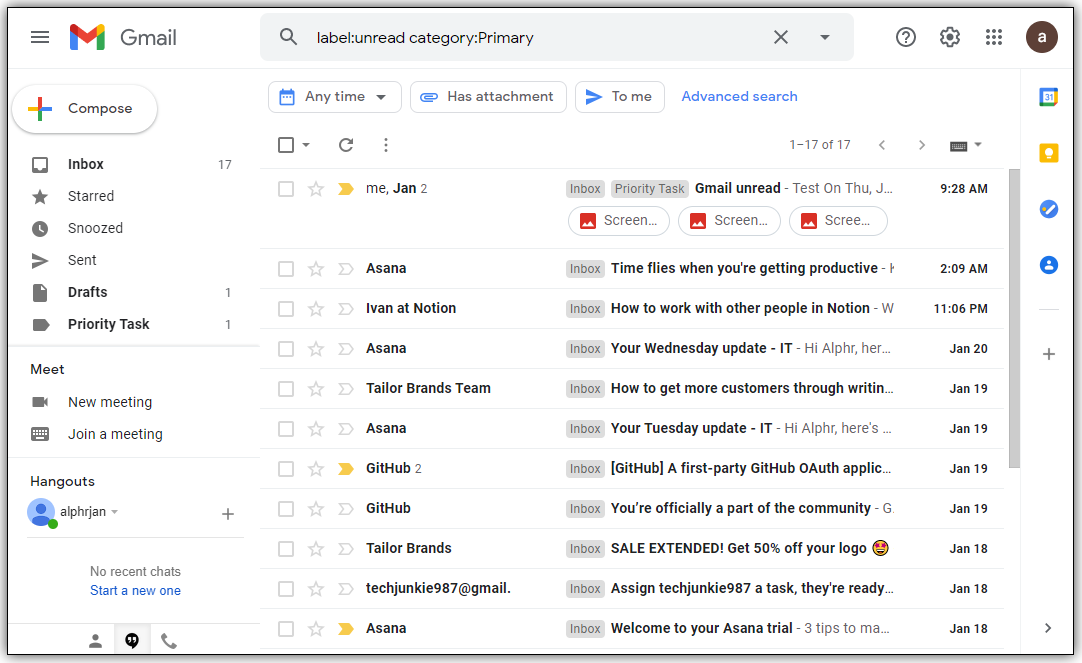Screen dimensions: 1082x663
Task: Click the Priority Task label tag on first email
Action: point(649,189)
